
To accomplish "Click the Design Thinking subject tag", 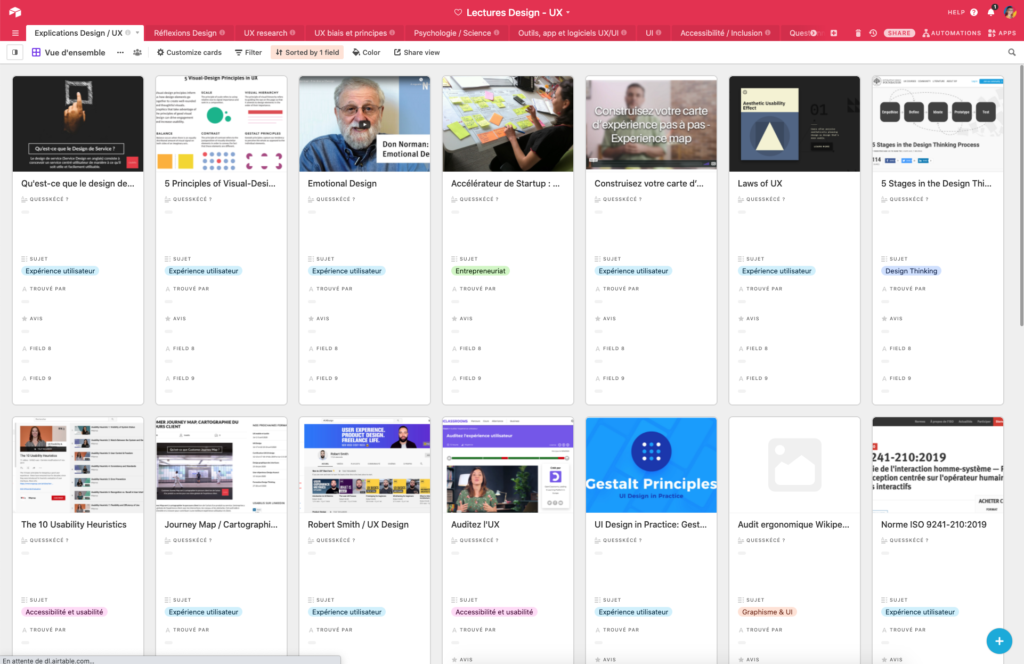I will [x=911, y=271].
